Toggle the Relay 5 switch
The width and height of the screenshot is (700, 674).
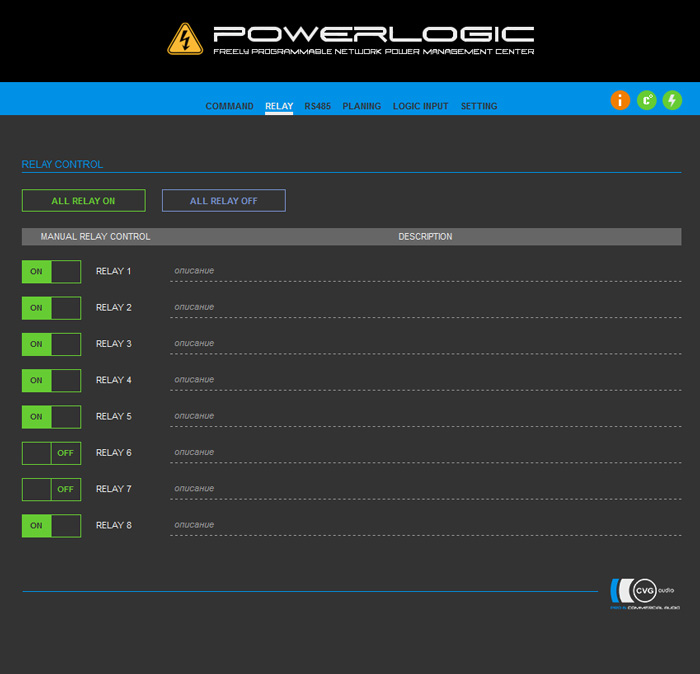(51, 417)
